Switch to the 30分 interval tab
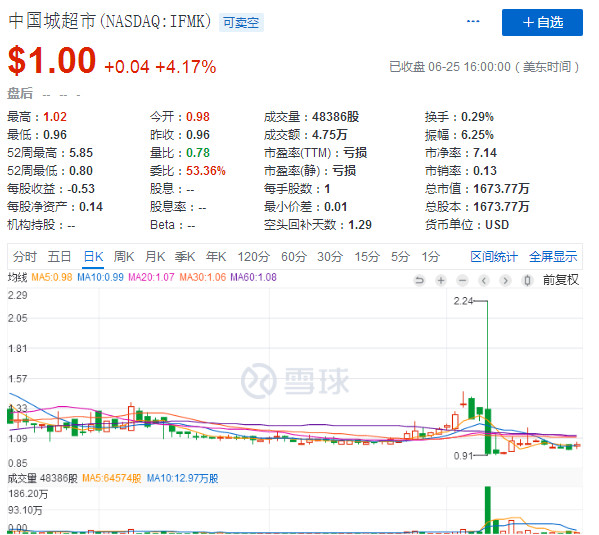 click(x=330, y=256)
